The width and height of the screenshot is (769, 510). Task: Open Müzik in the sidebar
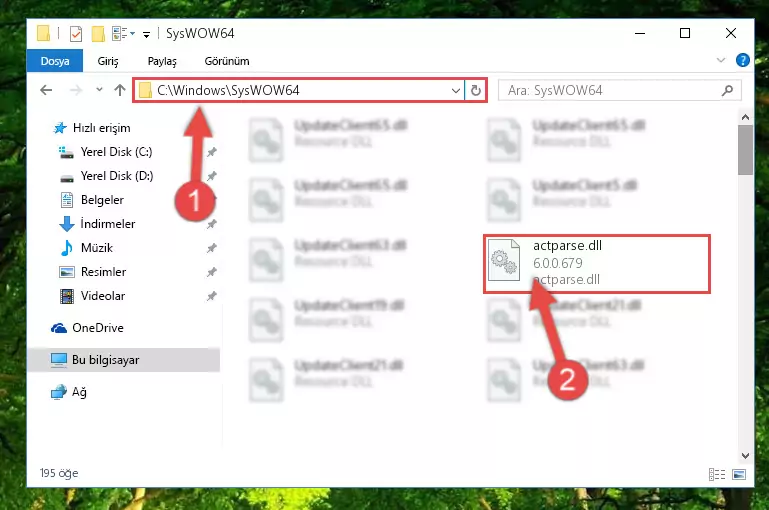[x=97, y=248]
